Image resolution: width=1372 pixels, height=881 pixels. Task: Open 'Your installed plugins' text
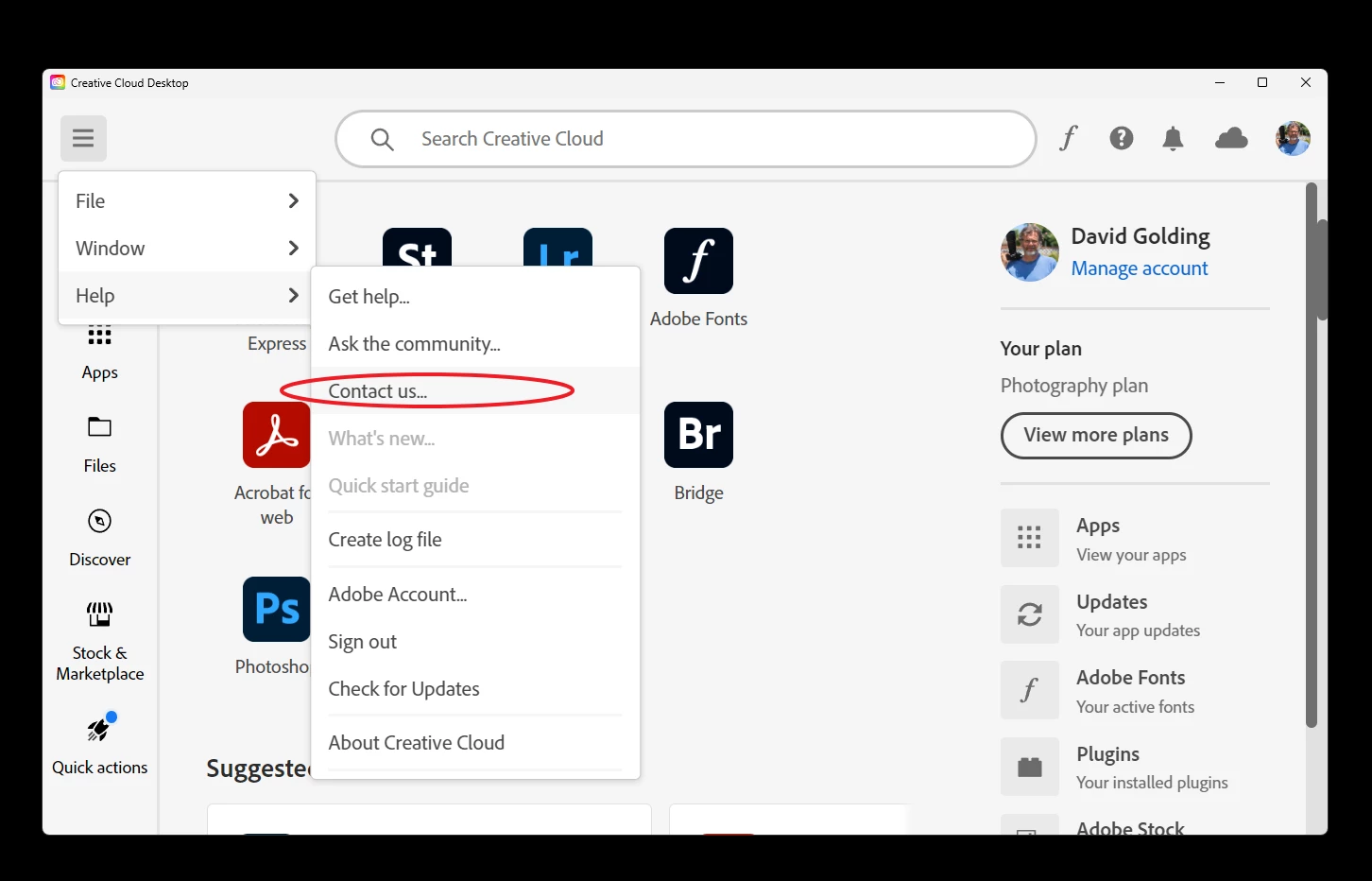tap(1152, 783)
